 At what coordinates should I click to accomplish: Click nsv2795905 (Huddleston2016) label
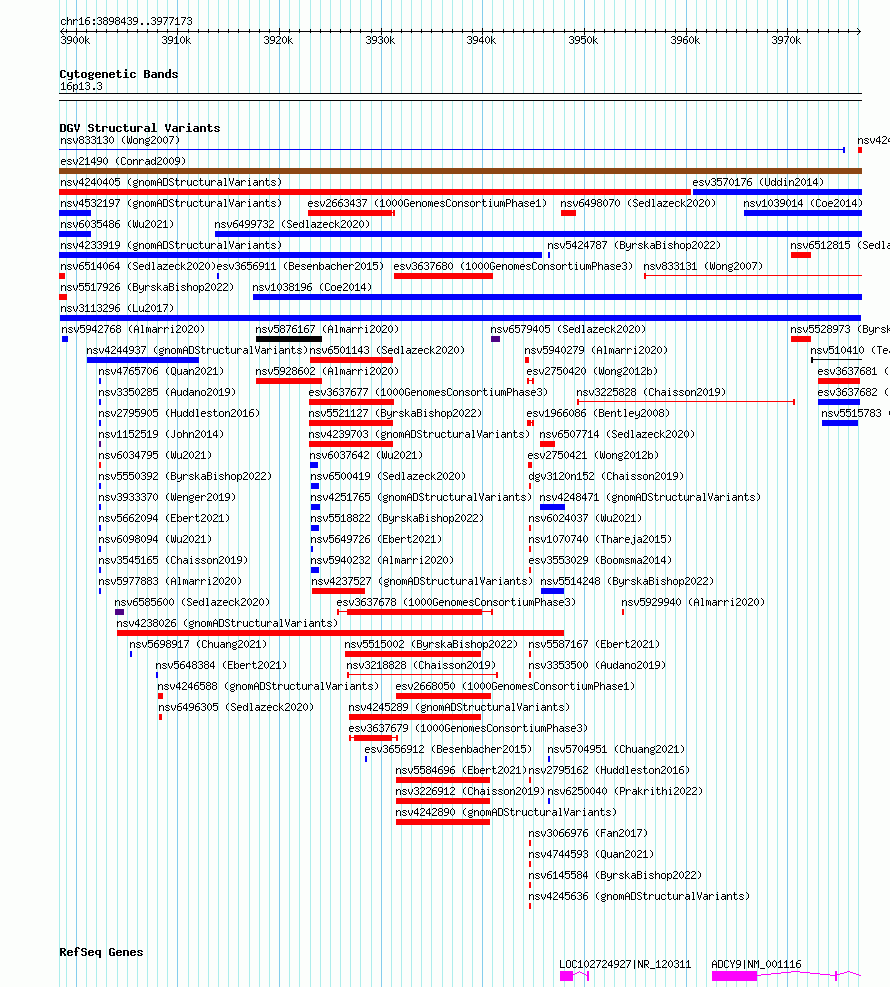[179, 414]
